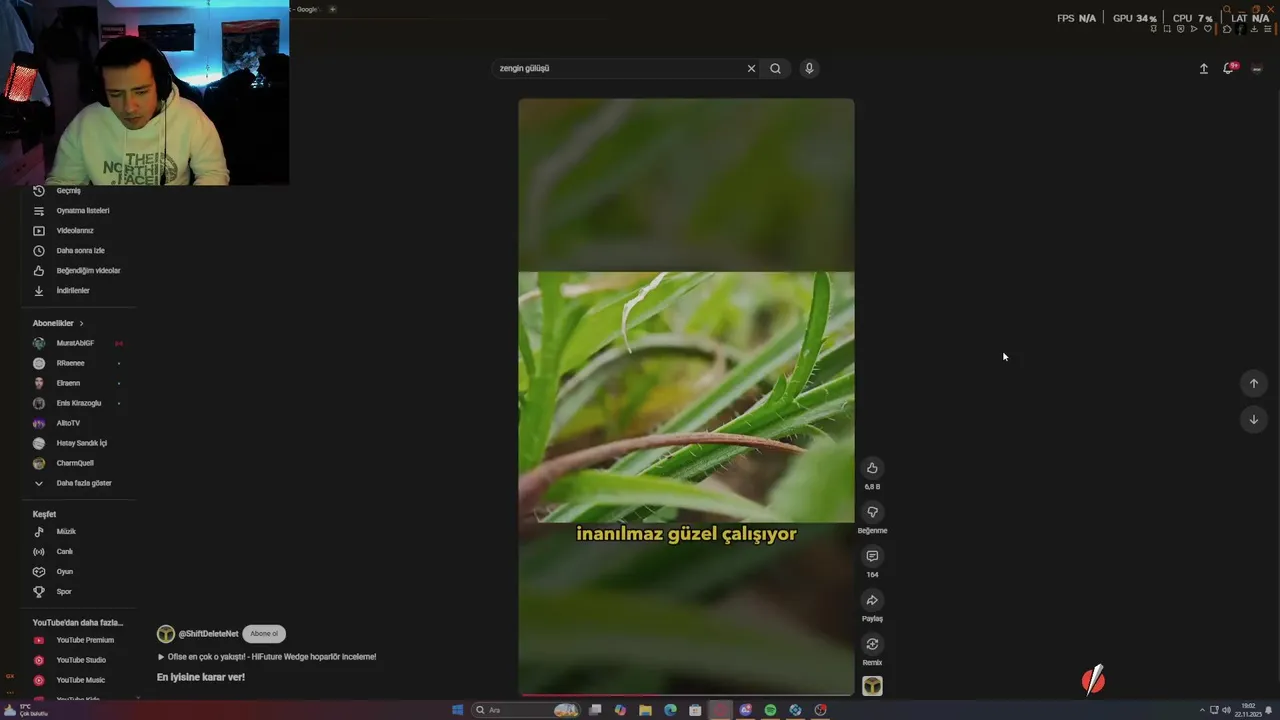Pause the Short by clicking the video

[x=686, y=396]
